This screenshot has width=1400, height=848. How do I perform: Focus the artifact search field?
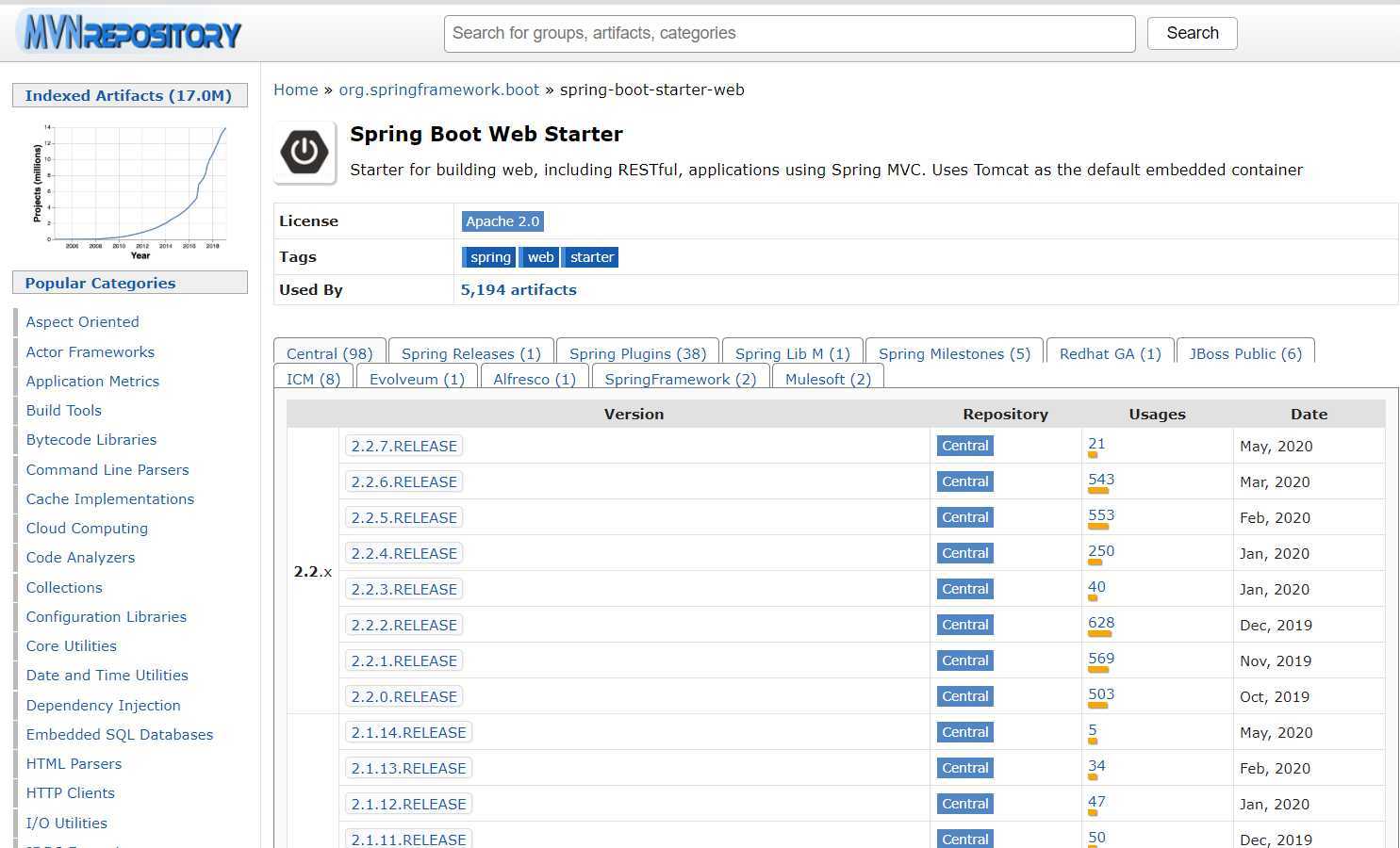(x=789, y=34)
